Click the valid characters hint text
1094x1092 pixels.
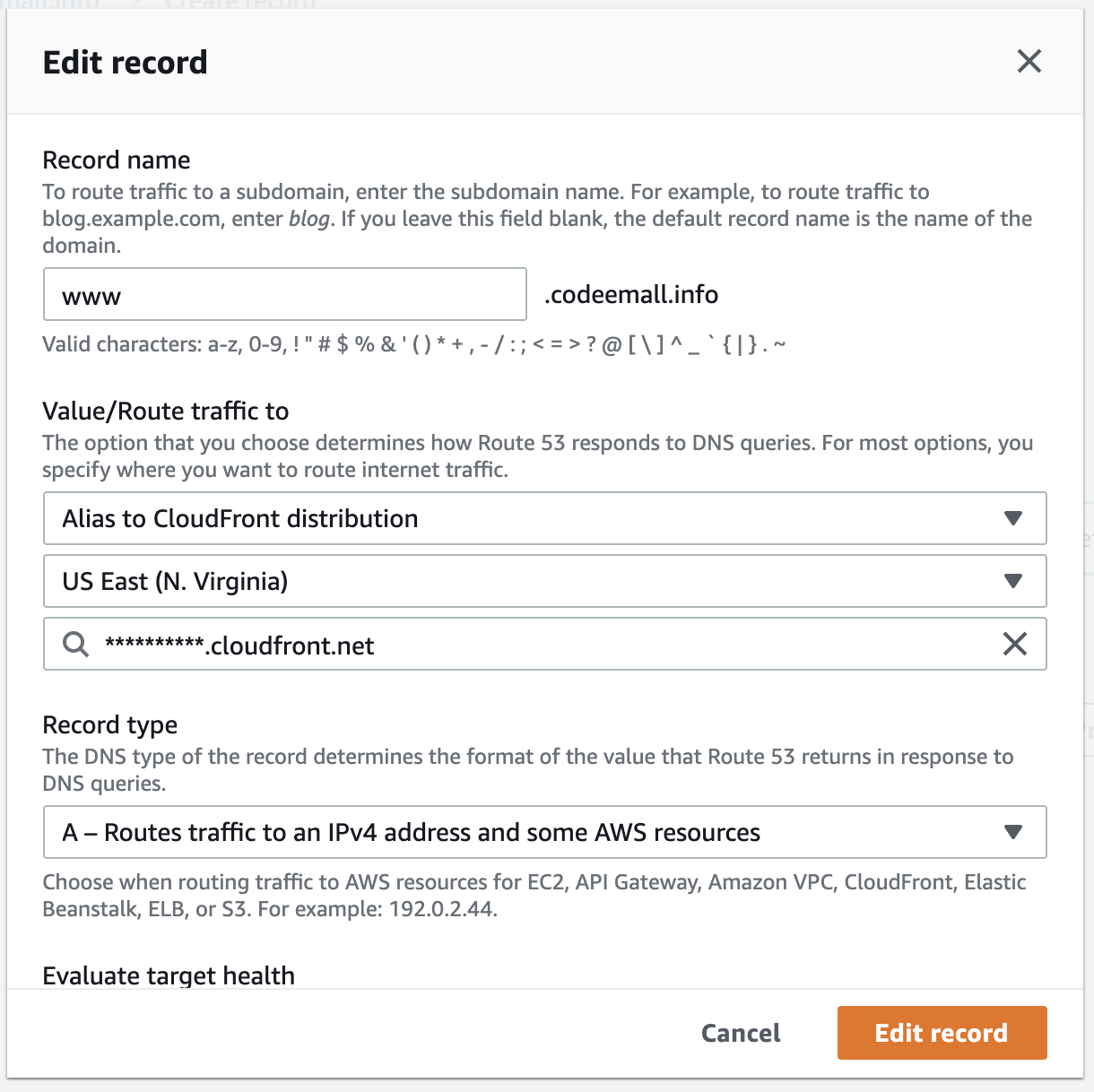point(414,344)
